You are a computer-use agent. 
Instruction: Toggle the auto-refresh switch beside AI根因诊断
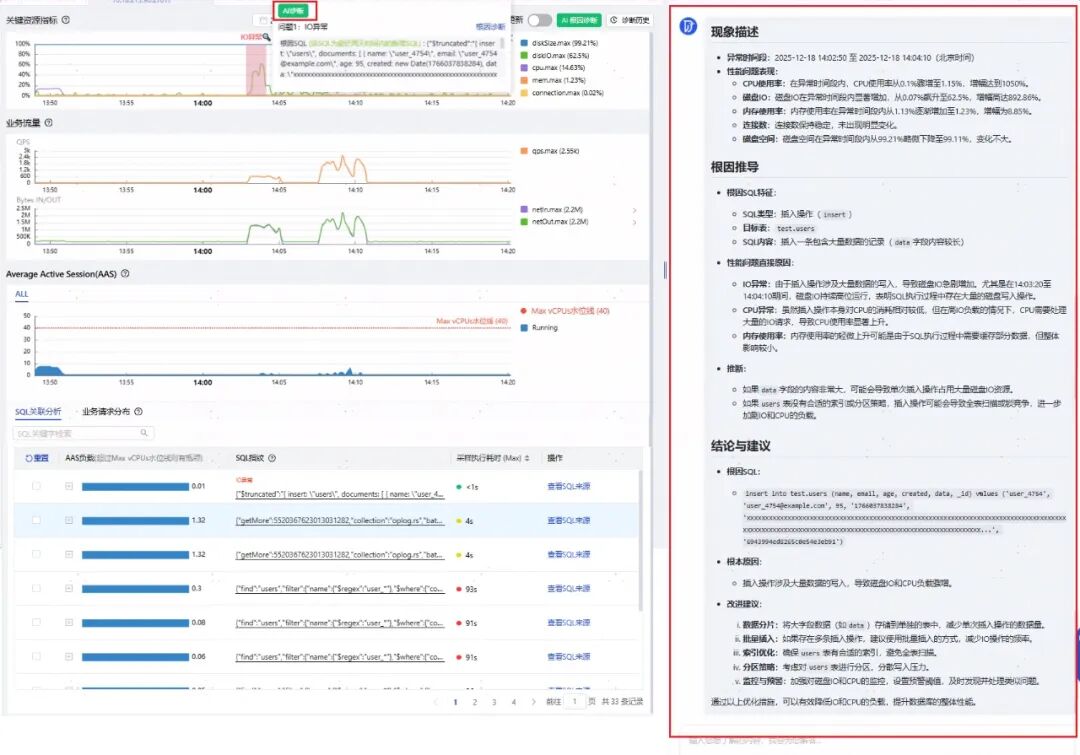pyautogui.click(x=540, y=20)
